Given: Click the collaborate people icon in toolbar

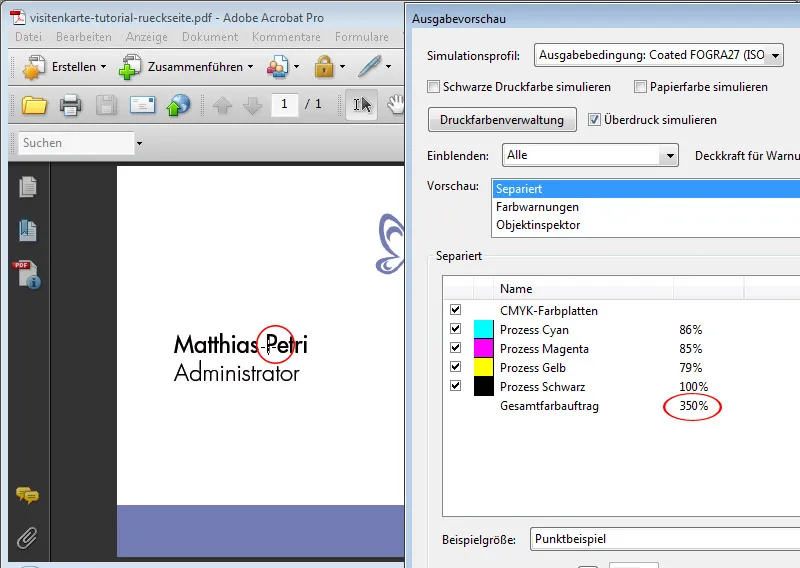Looking at the screenshot, I should (x=278, y=67).
